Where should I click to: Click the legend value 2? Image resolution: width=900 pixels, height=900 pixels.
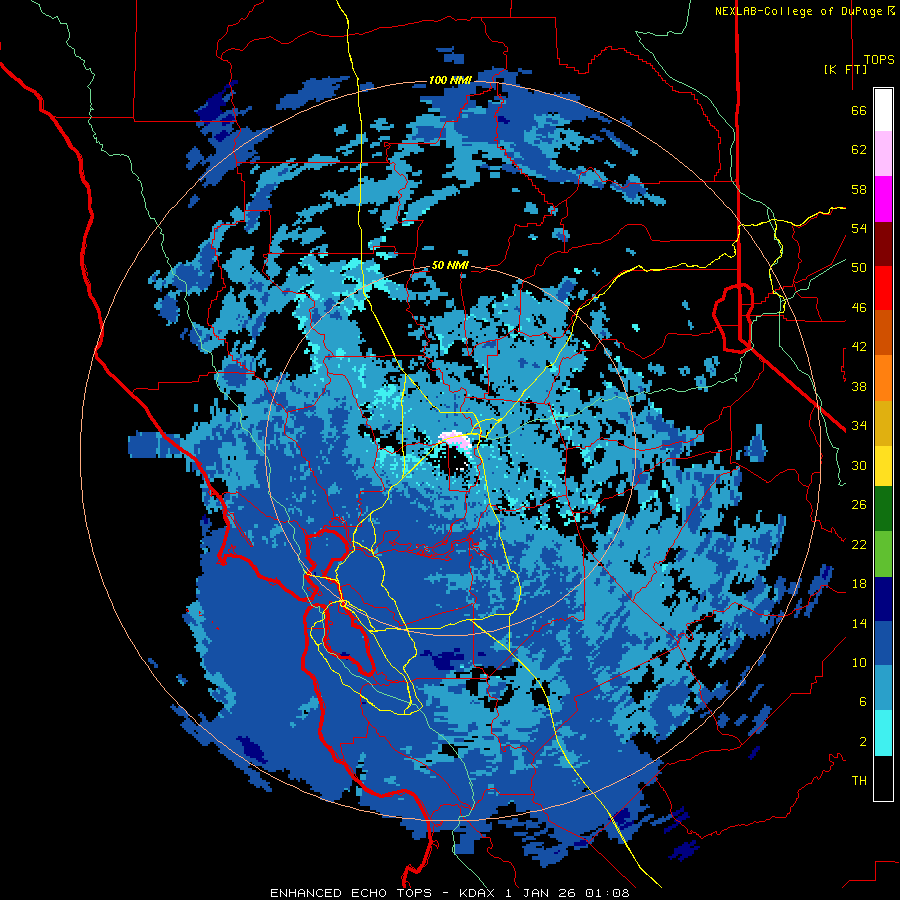(x=863, y=742)
